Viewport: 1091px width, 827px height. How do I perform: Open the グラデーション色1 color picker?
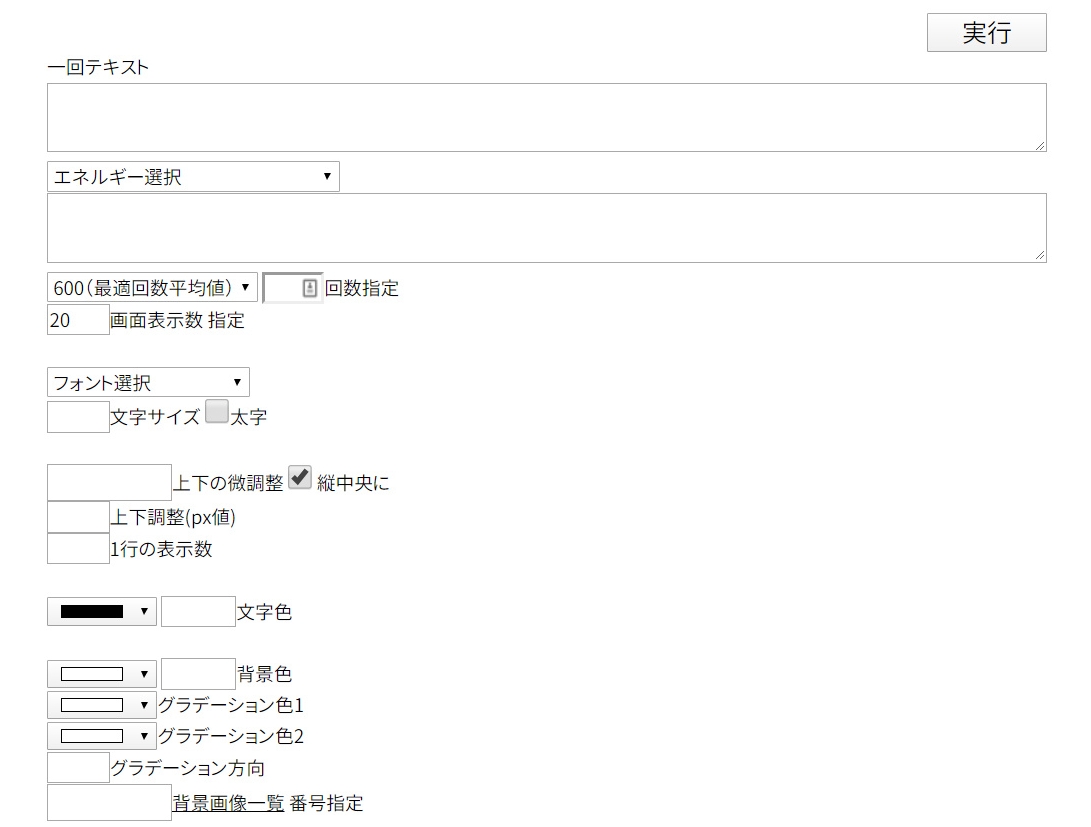102,705
